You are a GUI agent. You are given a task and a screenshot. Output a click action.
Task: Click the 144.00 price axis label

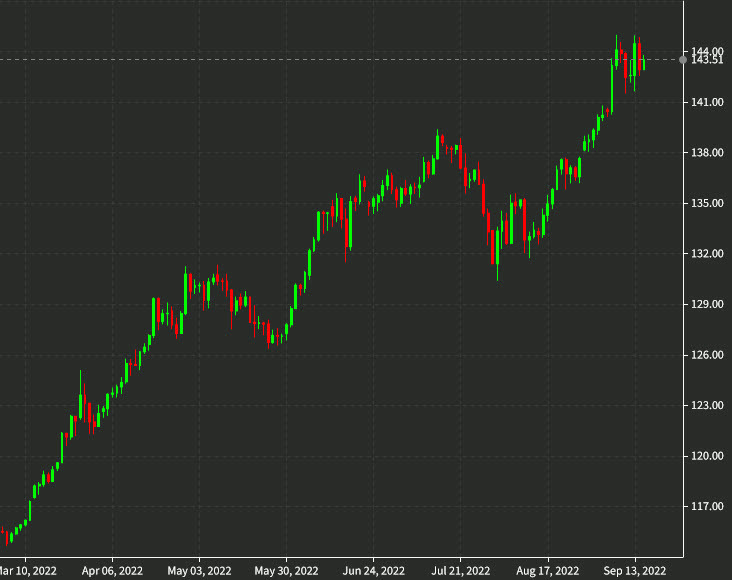[x=707, y=51]
